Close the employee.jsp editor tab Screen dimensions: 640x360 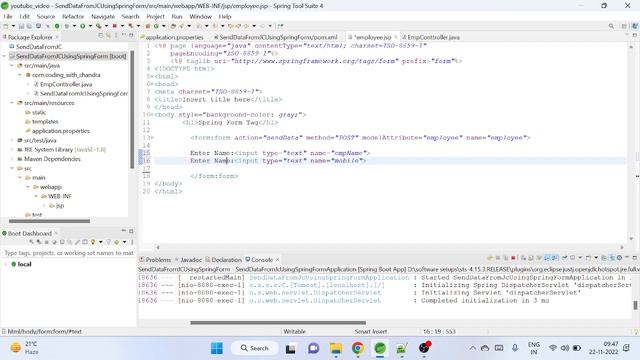pos(396,37)
